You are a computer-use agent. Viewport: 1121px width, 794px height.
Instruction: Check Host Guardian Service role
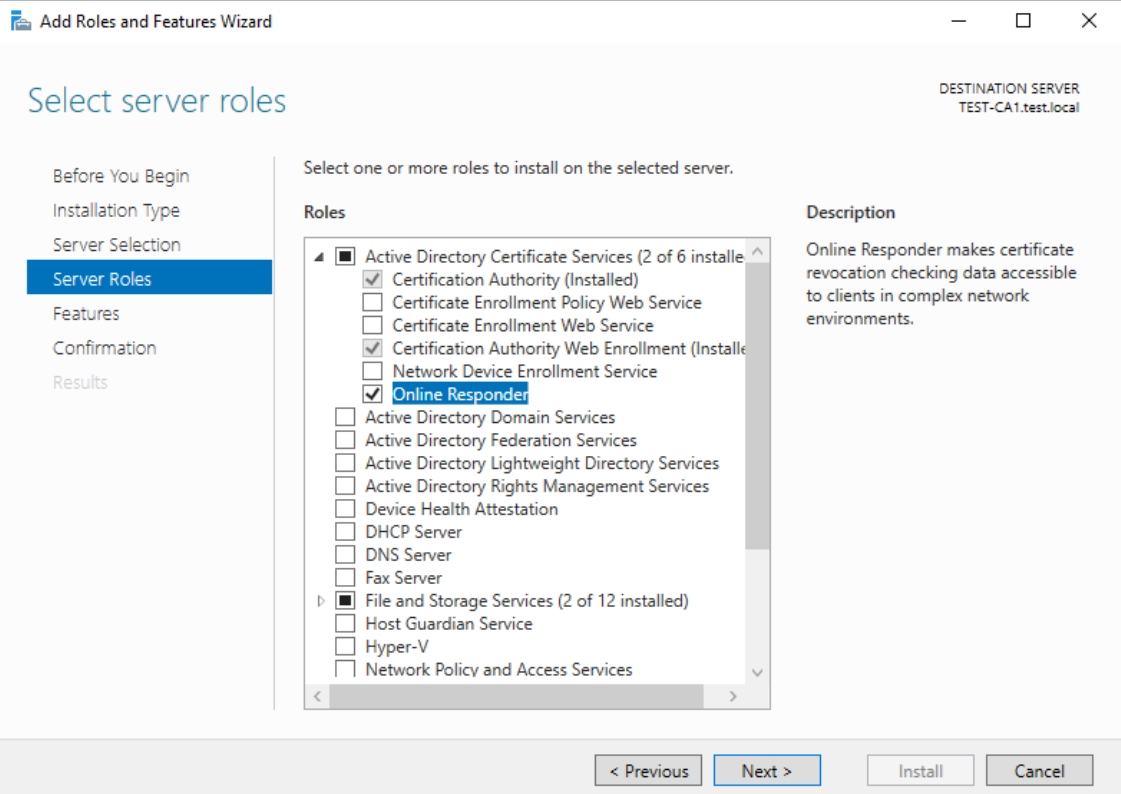345,623
